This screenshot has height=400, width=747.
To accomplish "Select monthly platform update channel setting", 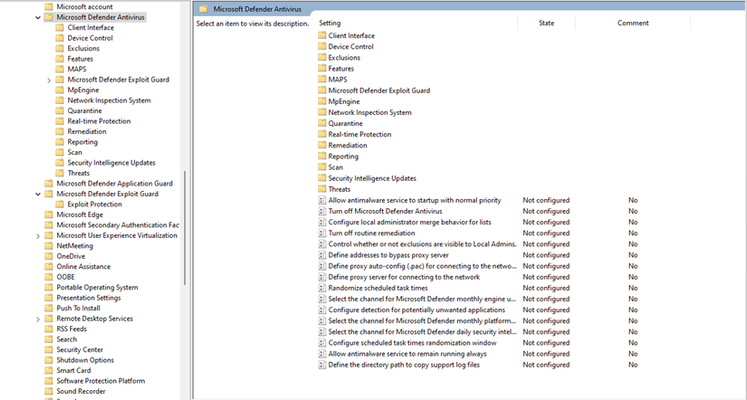I will (423, 321).
